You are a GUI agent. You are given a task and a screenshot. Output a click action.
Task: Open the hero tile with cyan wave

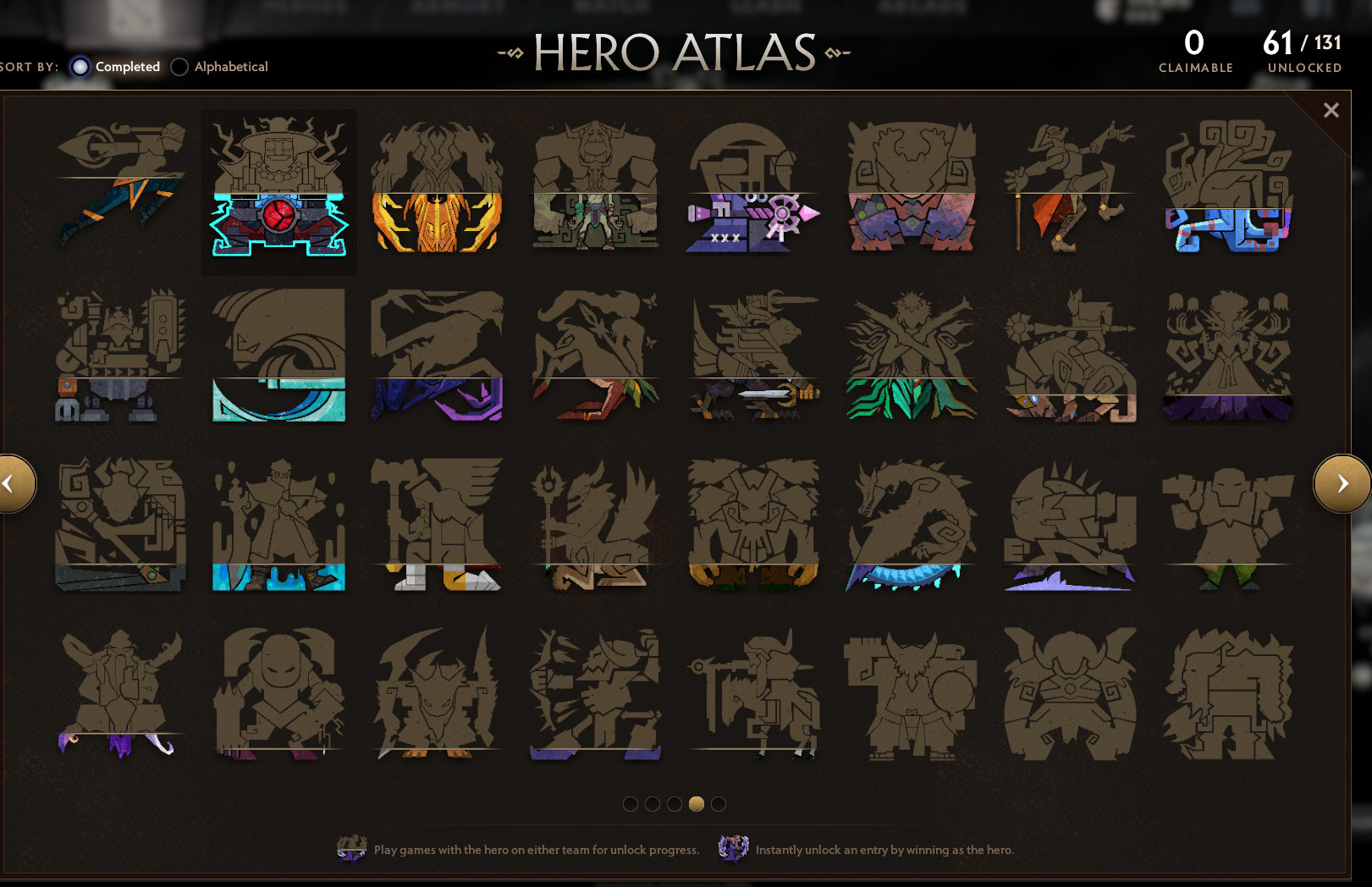coord(278,355)
